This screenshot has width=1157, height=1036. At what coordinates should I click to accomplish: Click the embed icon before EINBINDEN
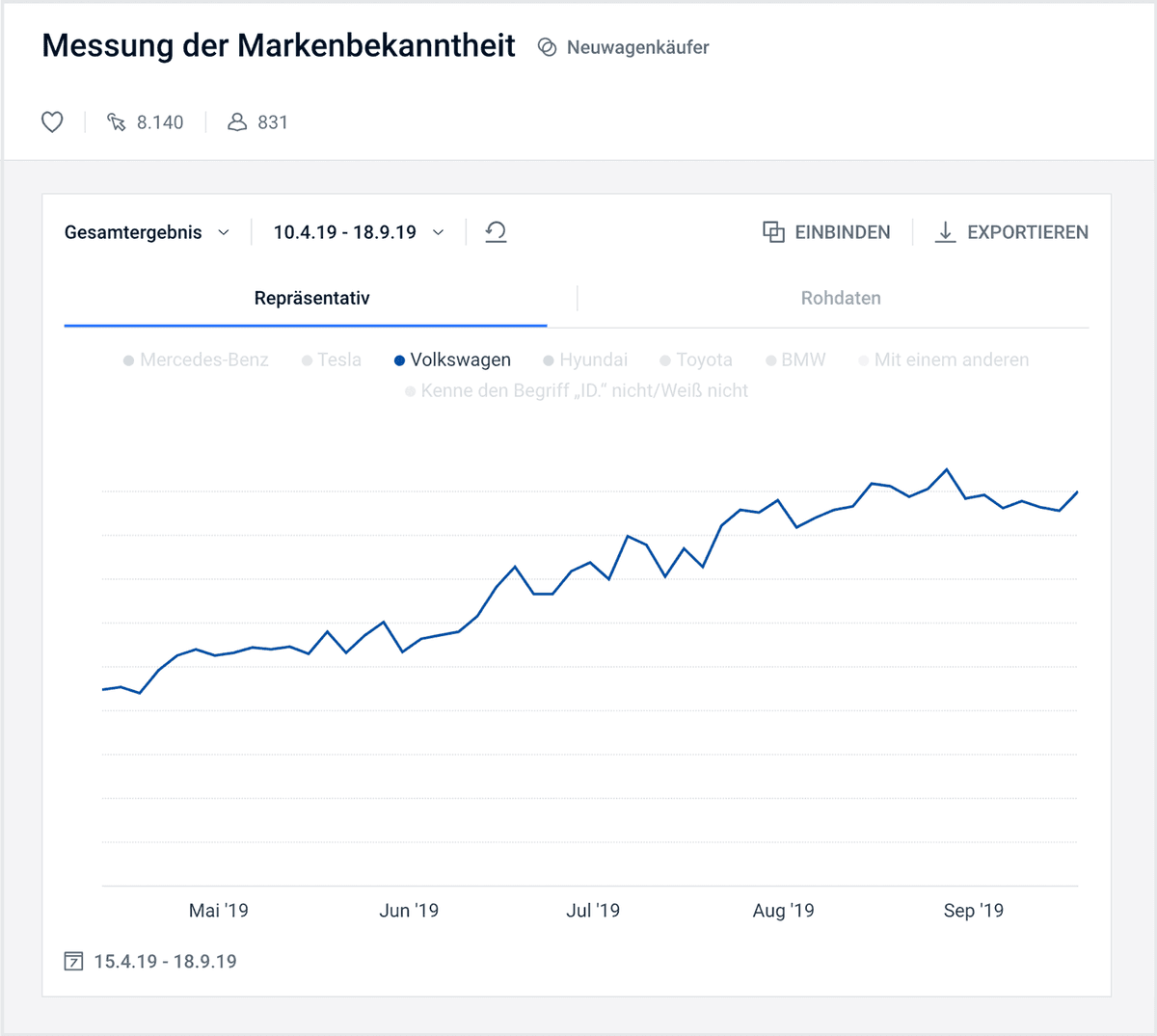coord(774,232)
